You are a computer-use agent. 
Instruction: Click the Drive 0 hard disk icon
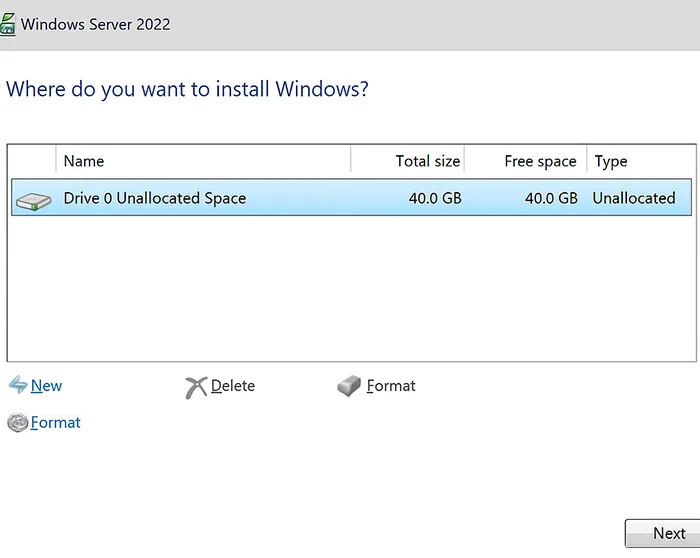[34, 200]
